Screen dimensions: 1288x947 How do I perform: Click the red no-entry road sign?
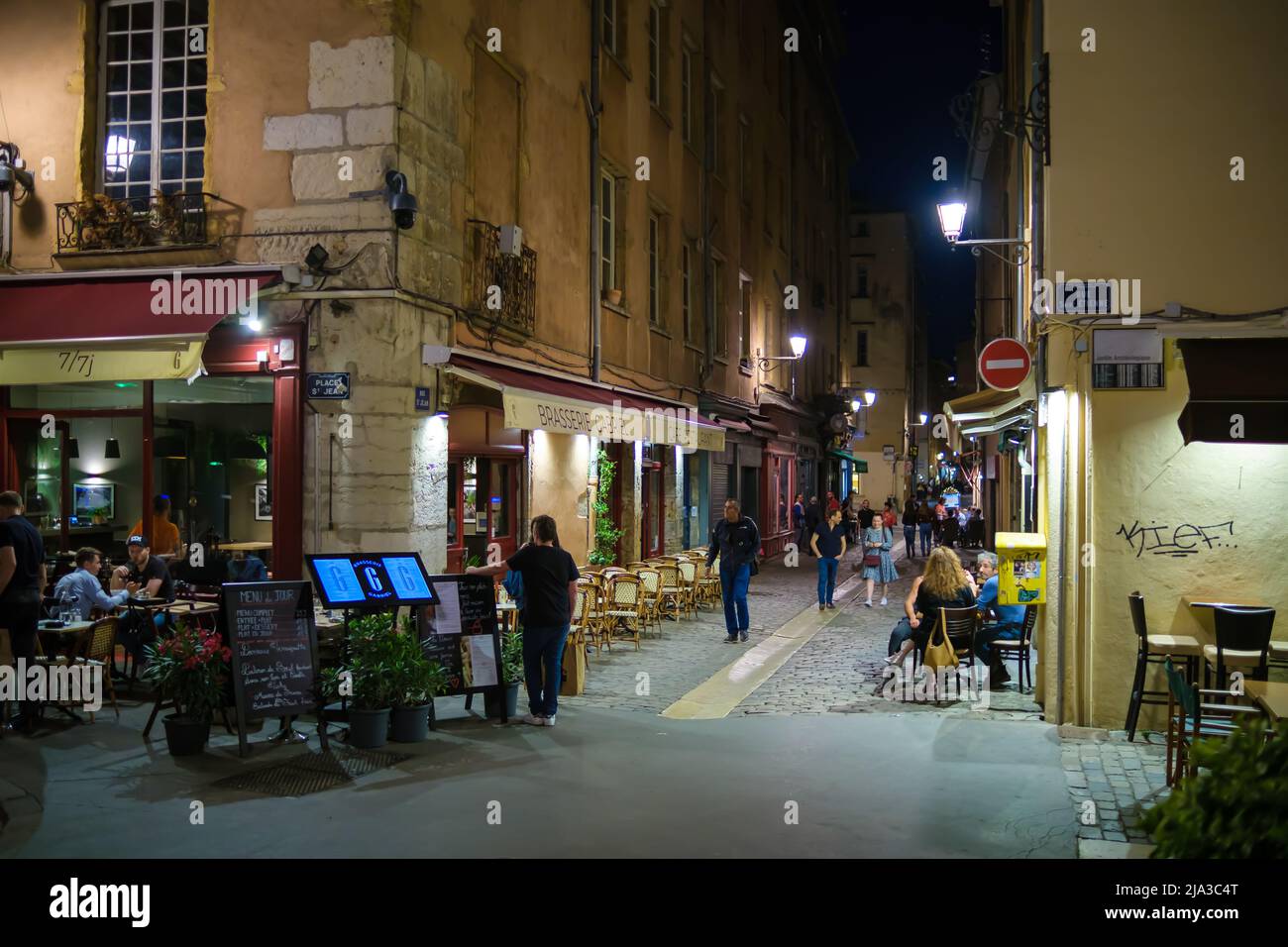pyautogui.click(x=1004, y=364)
